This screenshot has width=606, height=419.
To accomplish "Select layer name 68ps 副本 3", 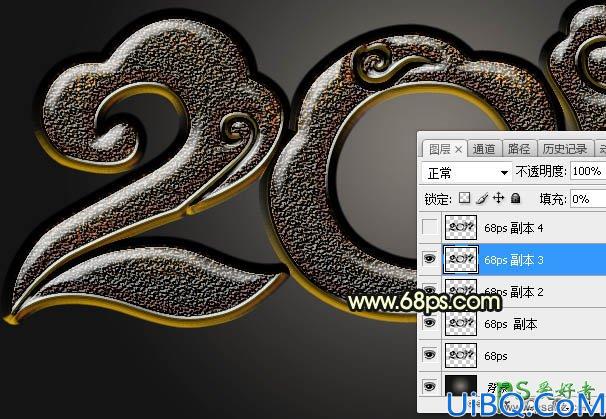I will [514, 260].
